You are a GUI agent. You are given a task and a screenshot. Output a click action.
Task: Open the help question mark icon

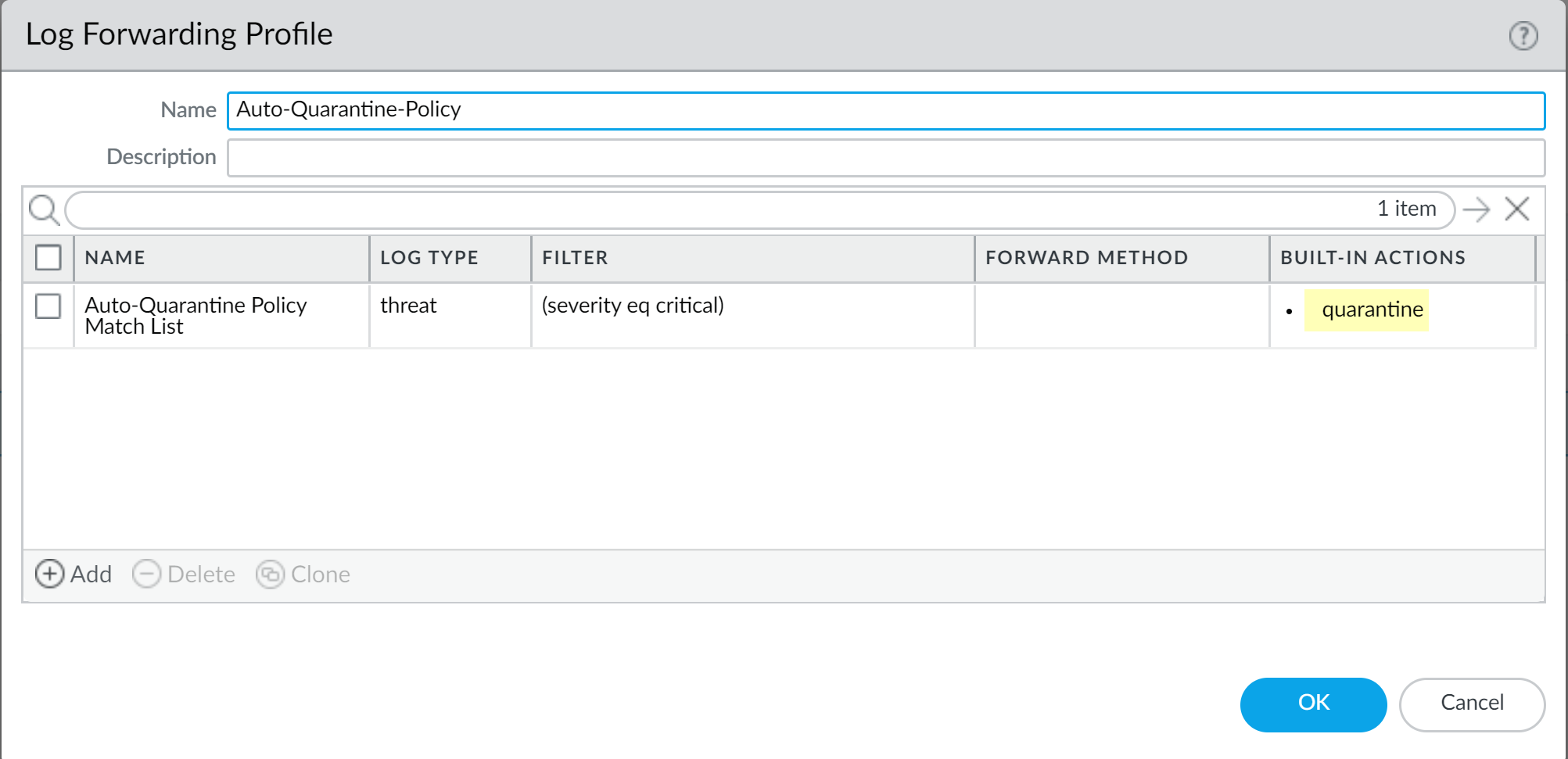click(x=1523, y=36)
